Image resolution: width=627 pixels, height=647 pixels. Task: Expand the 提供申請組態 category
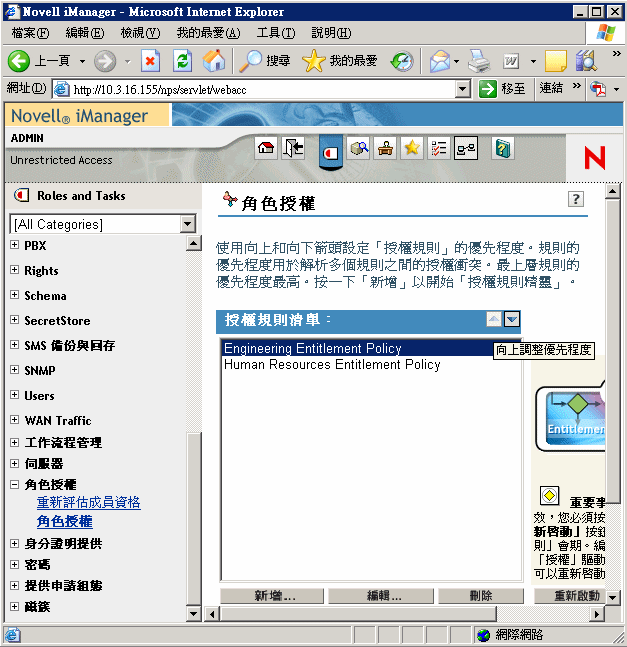tap(14, 585)
